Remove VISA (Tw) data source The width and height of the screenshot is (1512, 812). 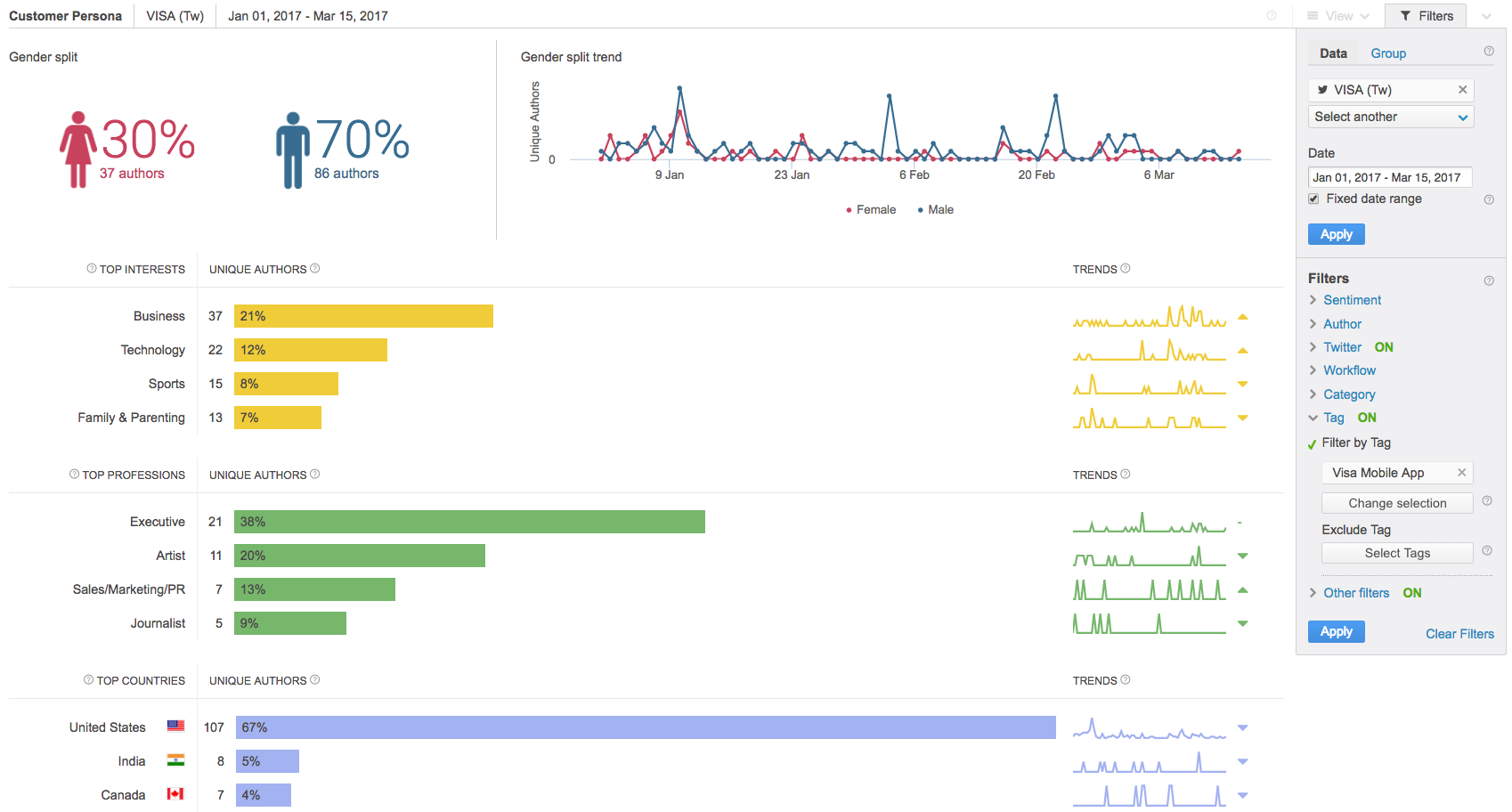1462,90
